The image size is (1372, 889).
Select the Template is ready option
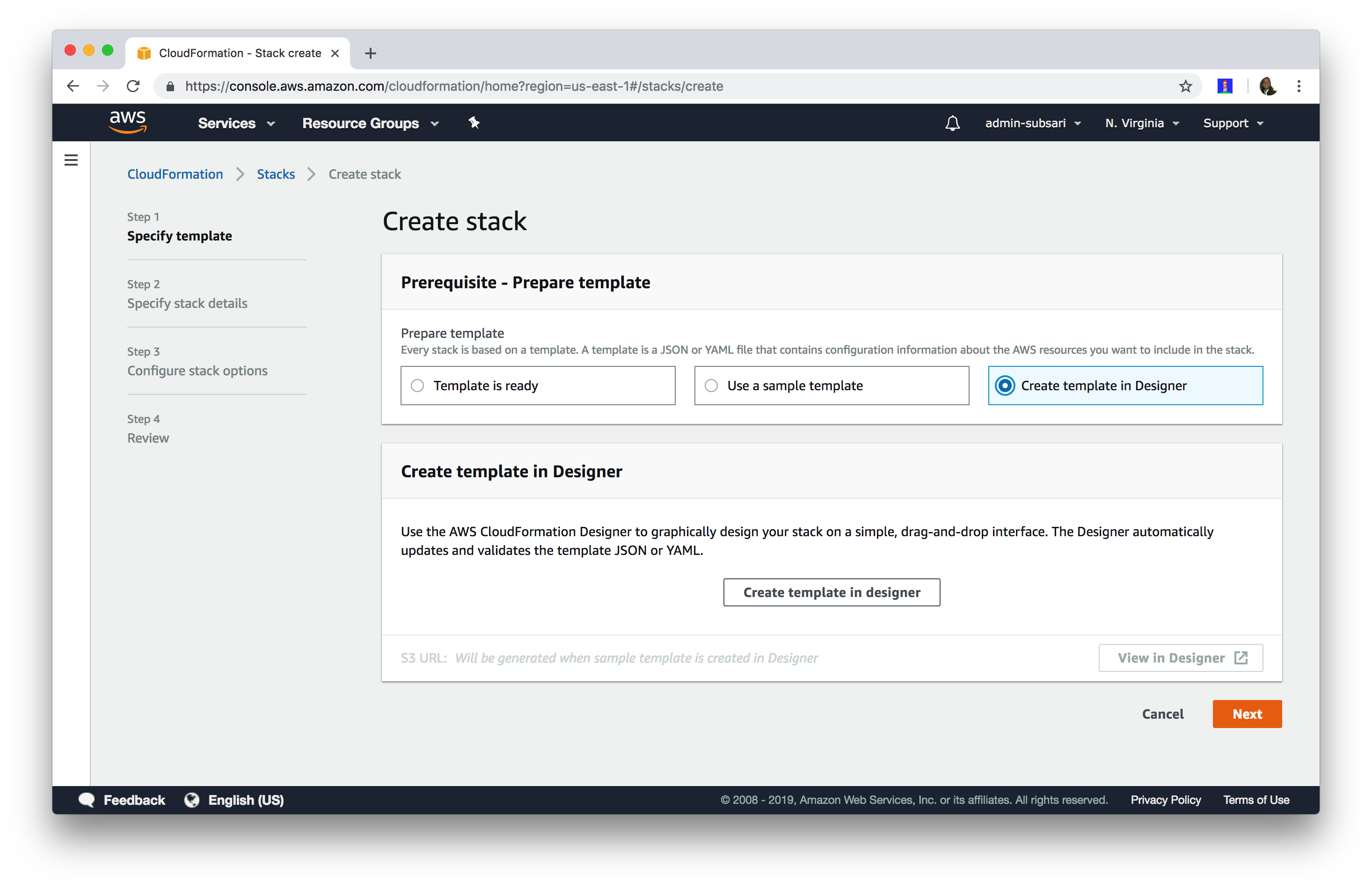click(418, 386)
